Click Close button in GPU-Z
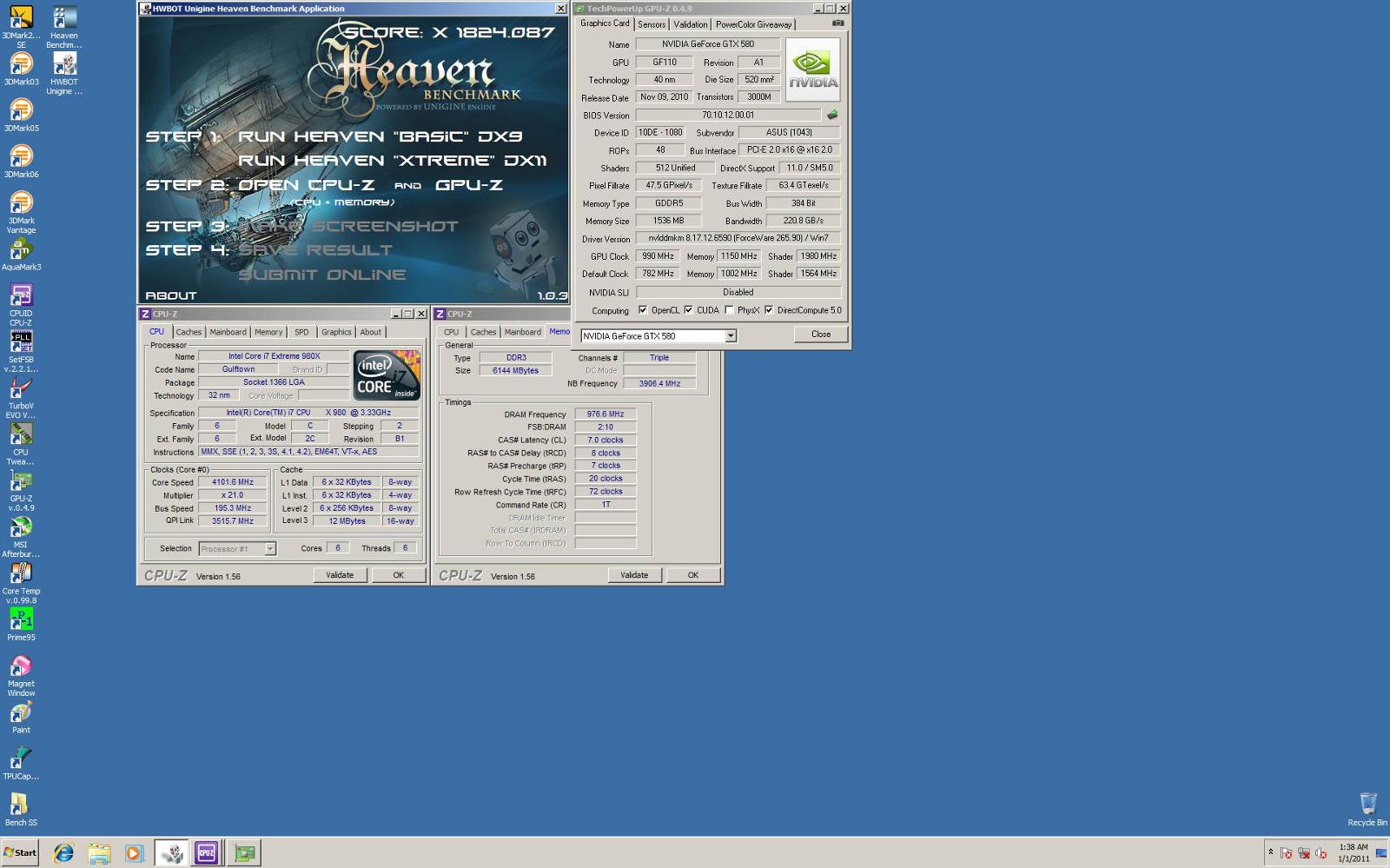This screenshot has width=1390, height=868. point(821,335)
